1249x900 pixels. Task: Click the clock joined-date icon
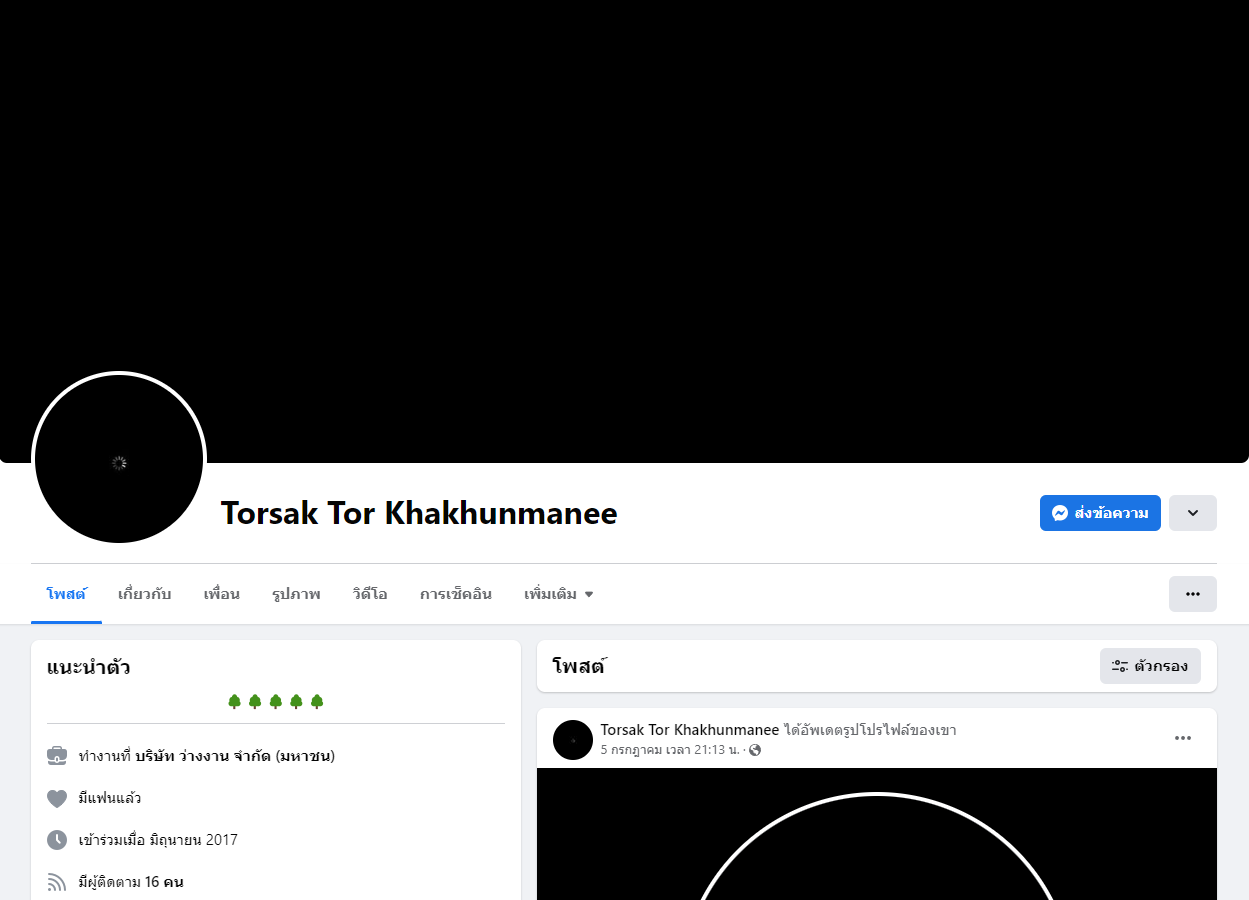57,840
